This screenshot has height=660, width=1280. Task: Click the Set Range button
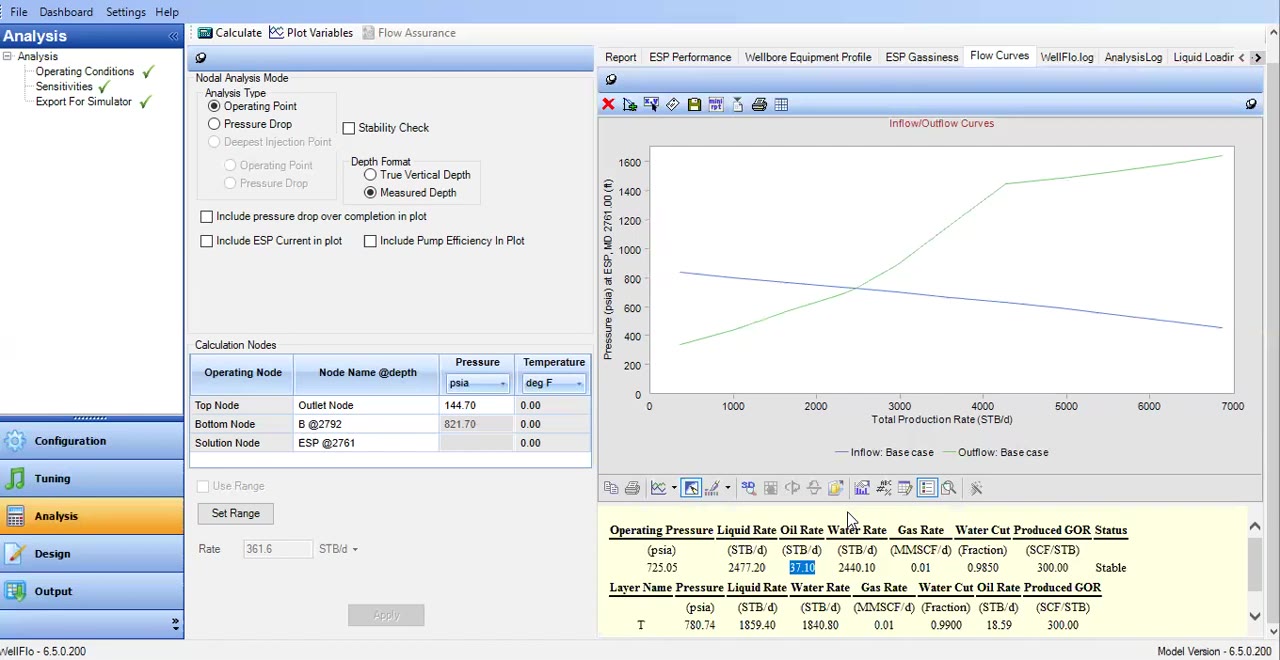coord(235,513)
